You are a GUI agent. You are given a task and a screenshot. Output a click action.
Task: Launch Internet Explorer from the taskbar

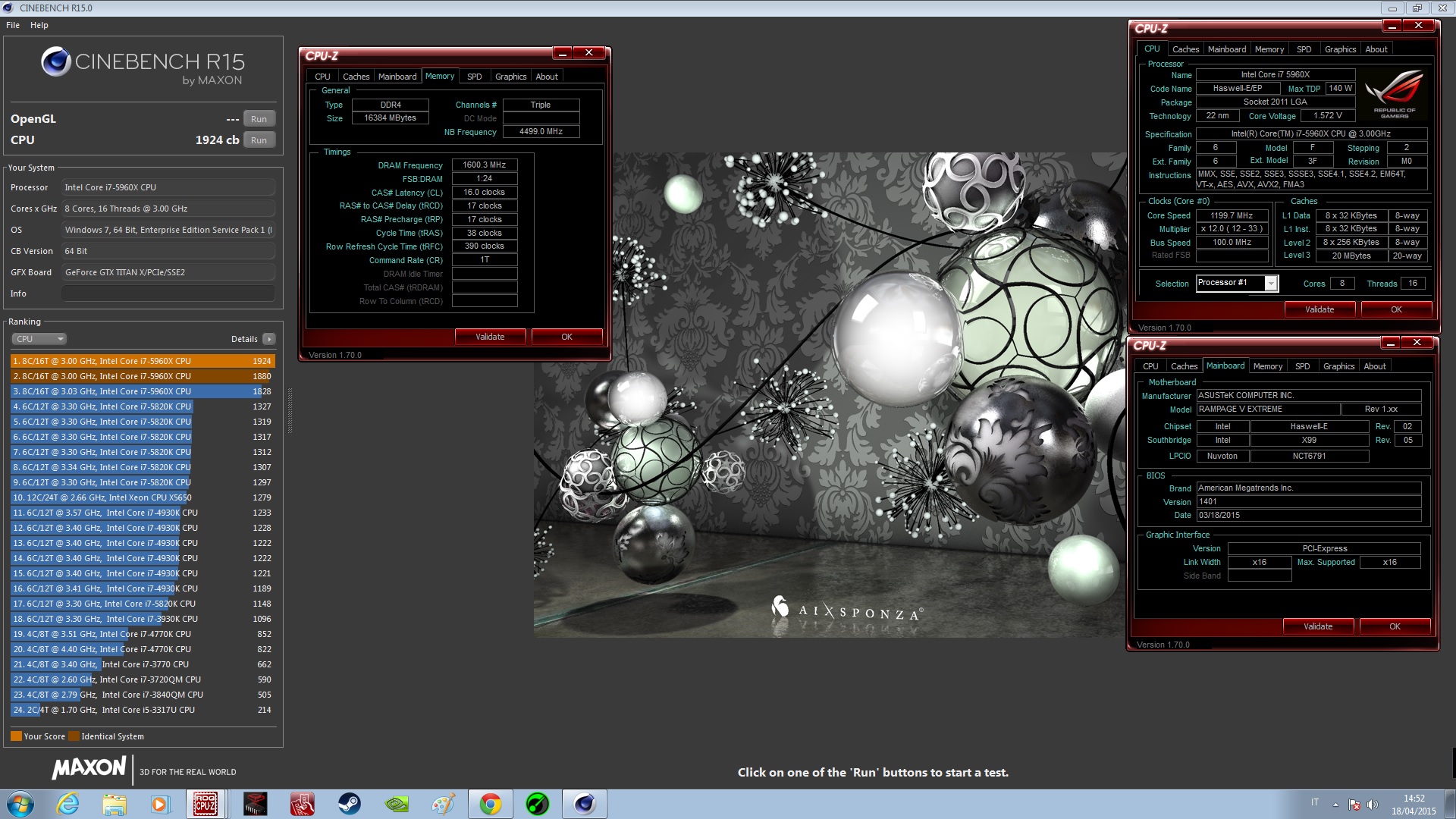pyautogui.click(x=67, y=804)
